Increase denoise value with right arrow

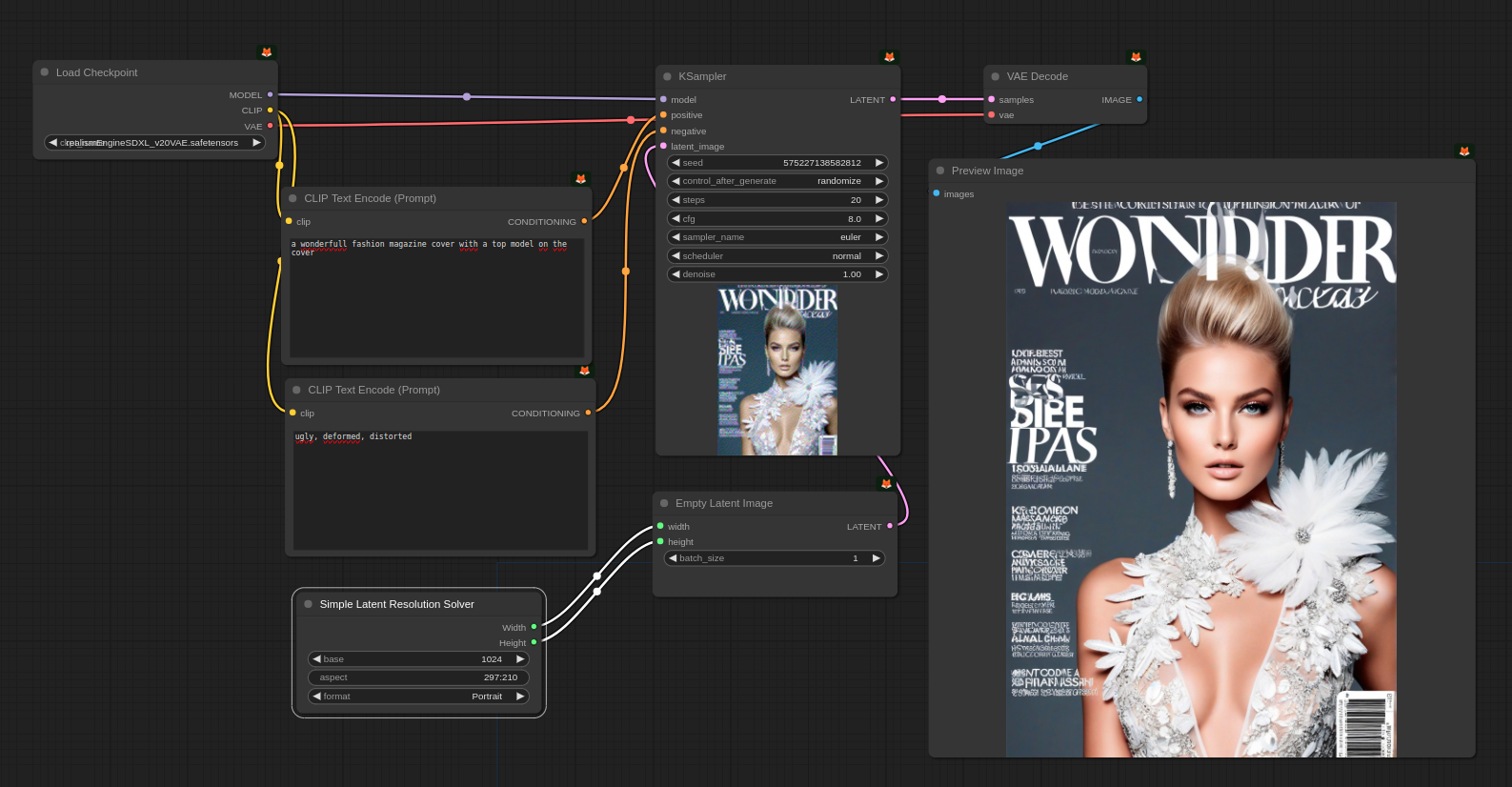tap(879, 274)
